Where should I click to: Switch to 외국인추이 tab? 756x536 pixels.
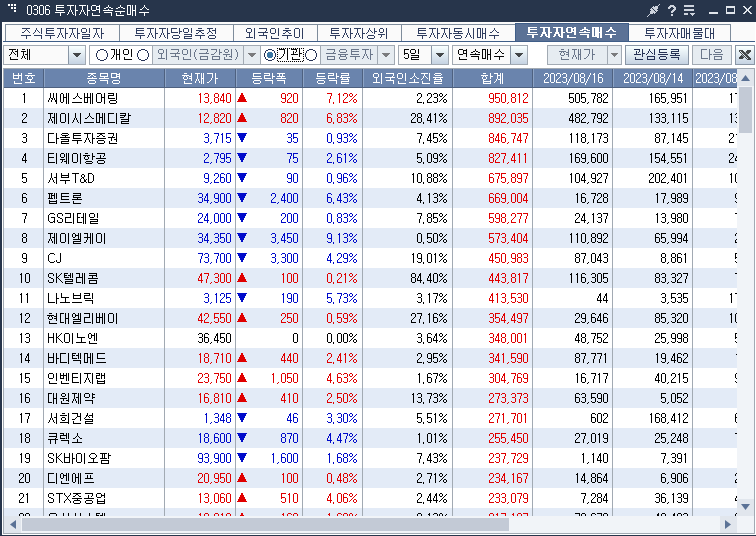coord(275,33)
